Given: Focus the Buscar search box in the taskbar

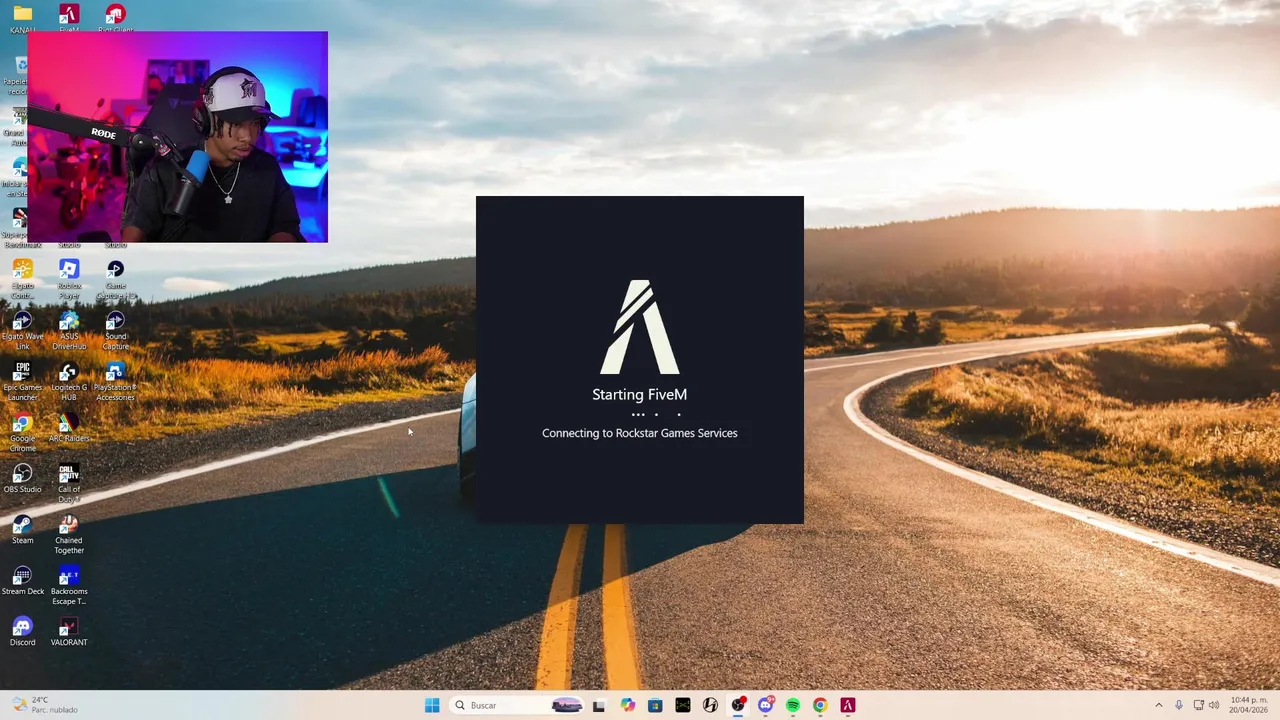Looking at the screenshot, I should (x=516, y=705).
